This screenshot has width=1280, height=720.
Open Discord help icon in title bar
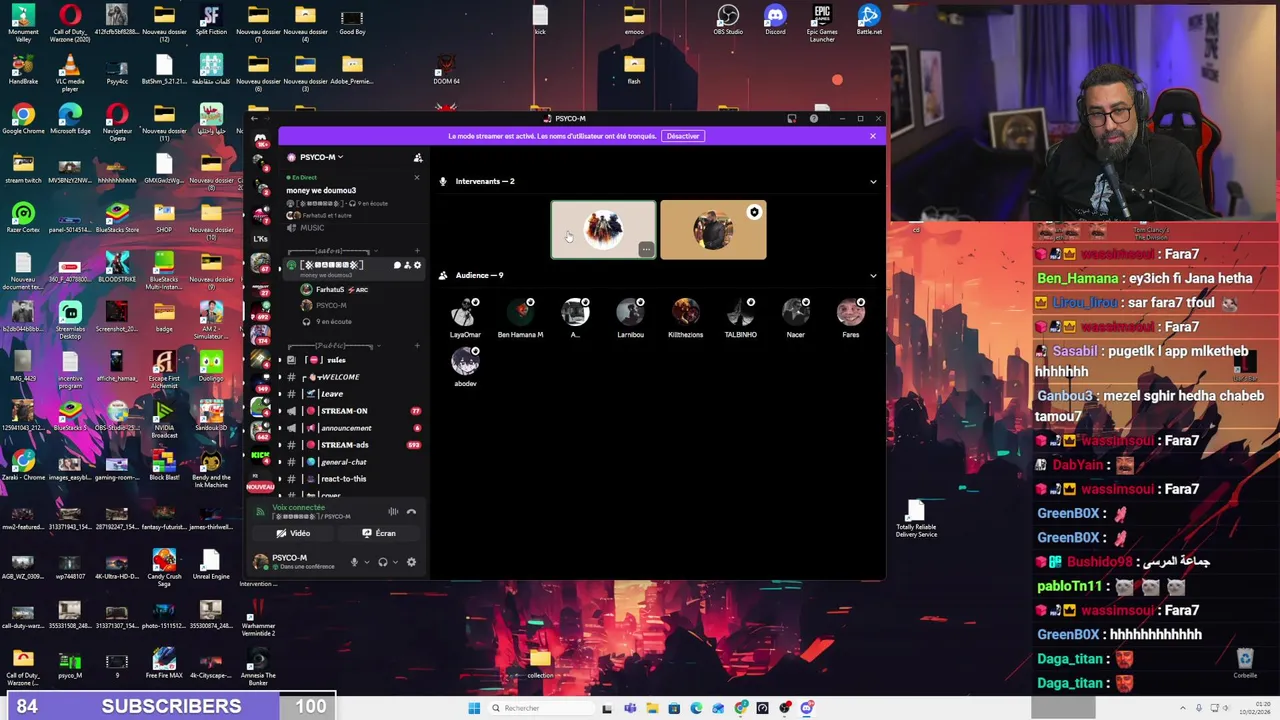pos(813,119)
